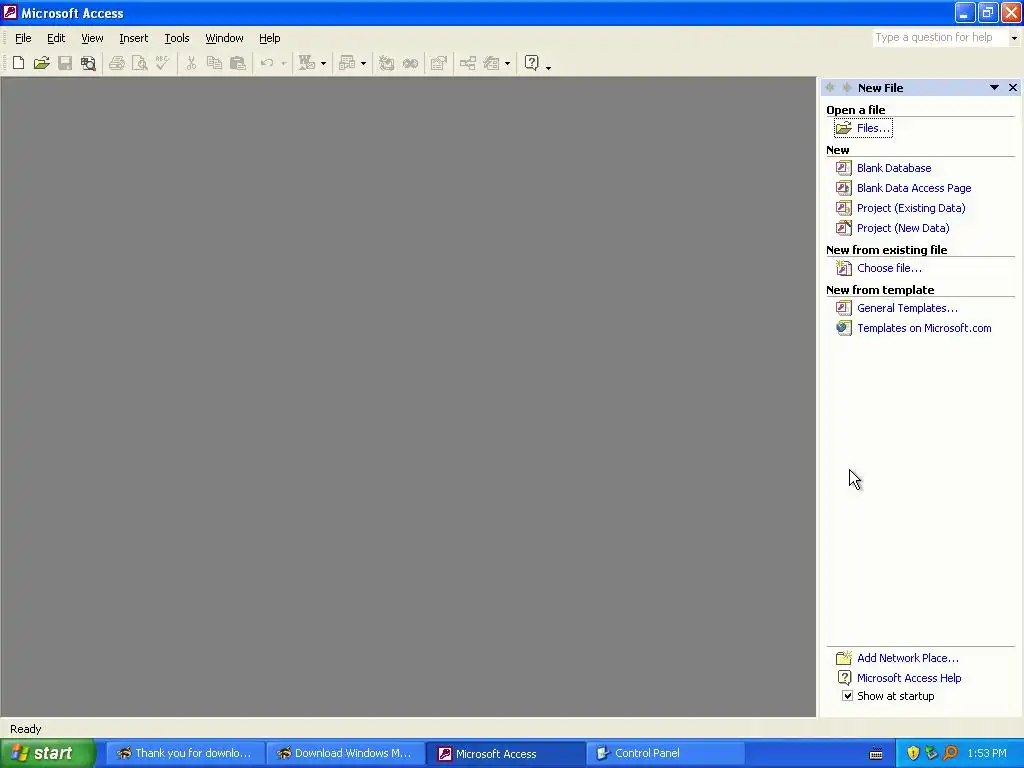
Task: Close the New File task pane
Action: click(x=1013, y=88)
